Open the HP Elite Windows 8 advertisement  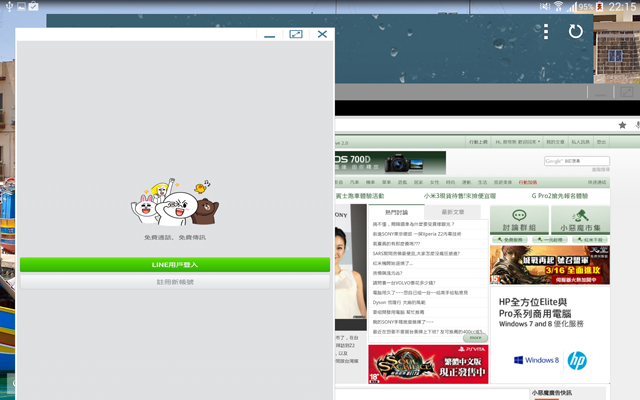click(x=550, y=335)
